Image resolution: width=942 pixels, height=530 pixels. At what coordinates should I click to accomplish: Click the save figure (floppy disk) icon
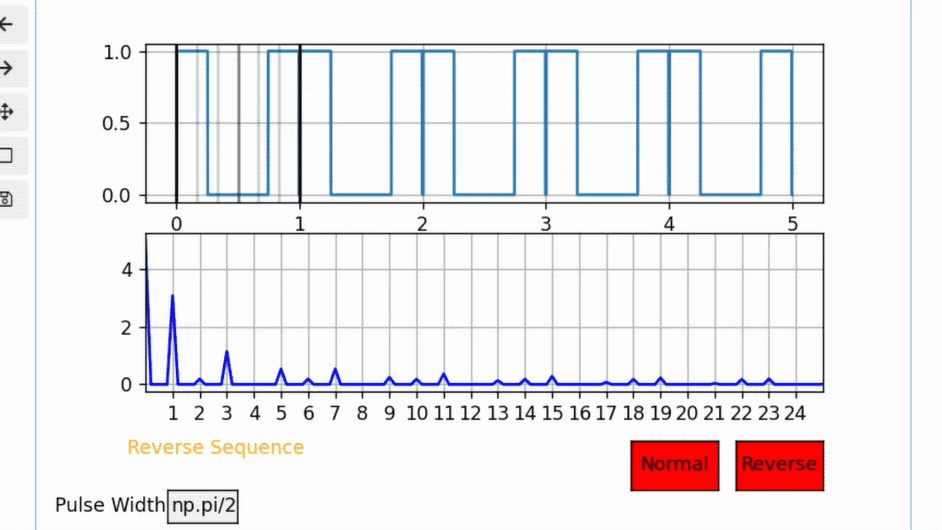pos(6,198)
